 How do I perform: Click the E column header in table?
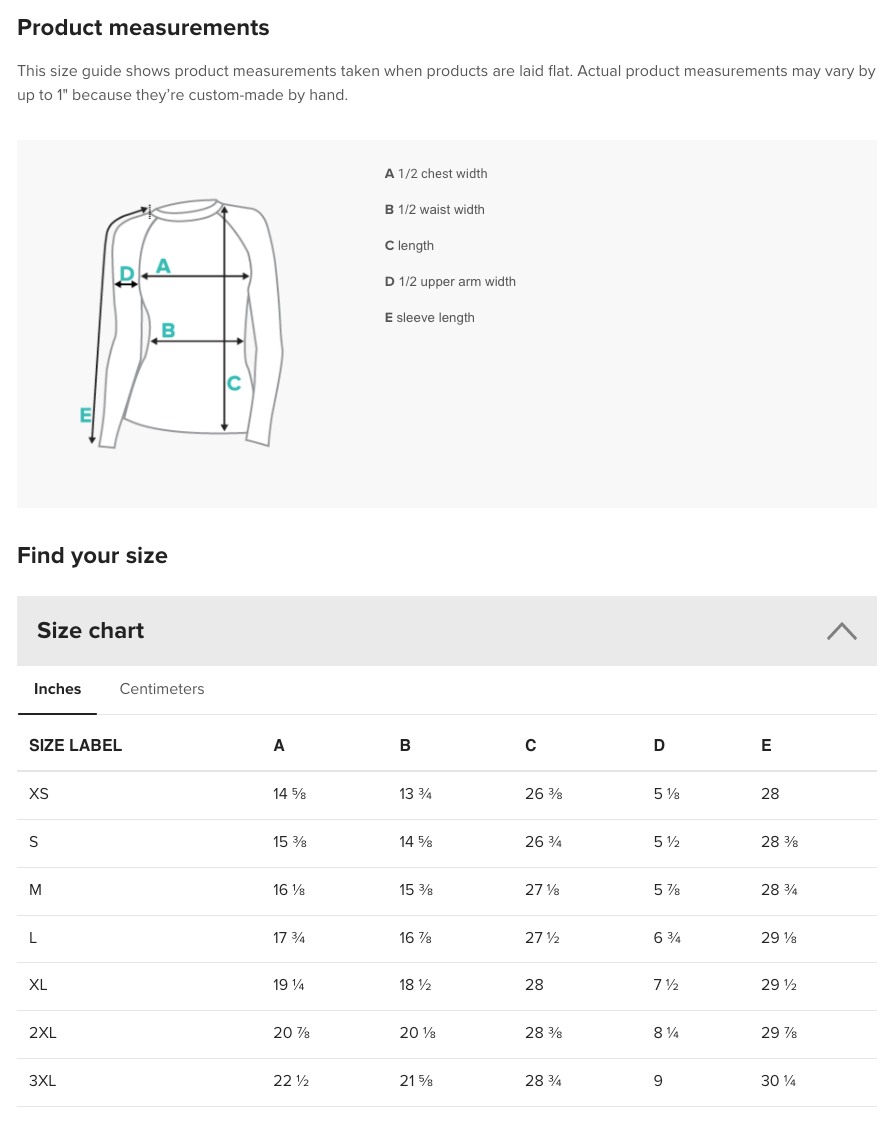click(x=766, y=745)
